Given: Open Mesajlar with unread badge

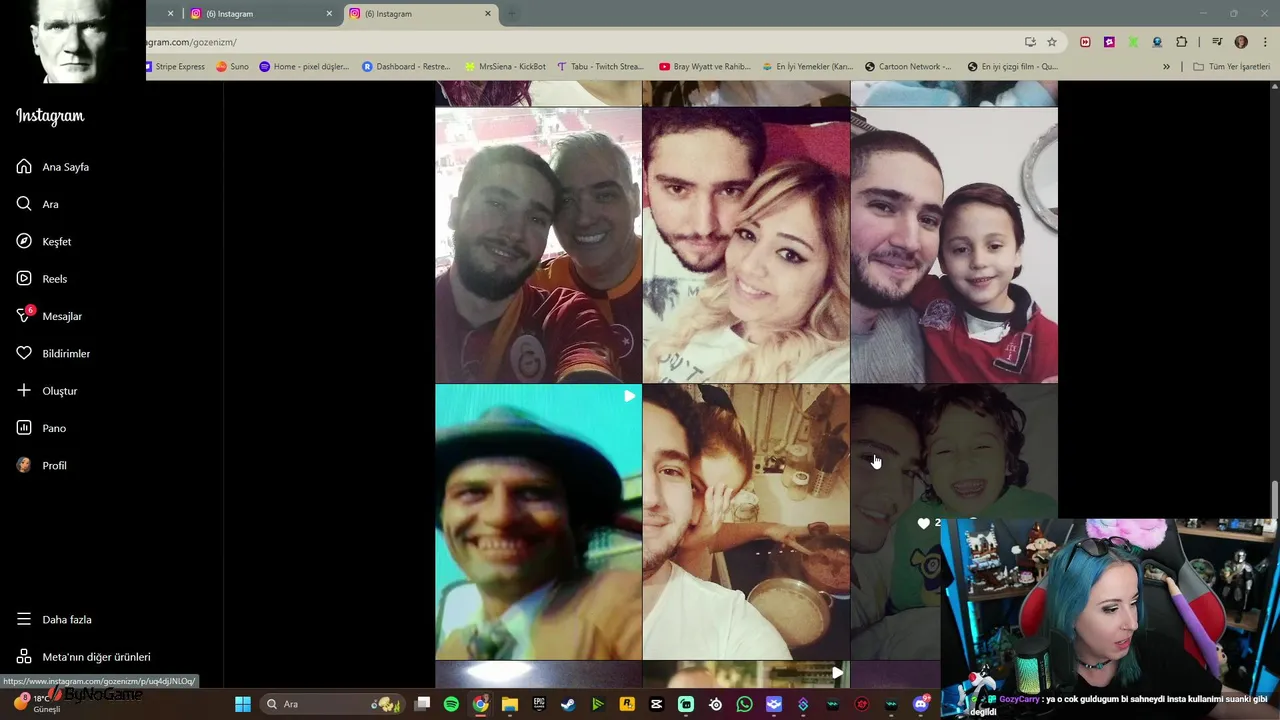Looking at the screenshot, I should 49,316.
